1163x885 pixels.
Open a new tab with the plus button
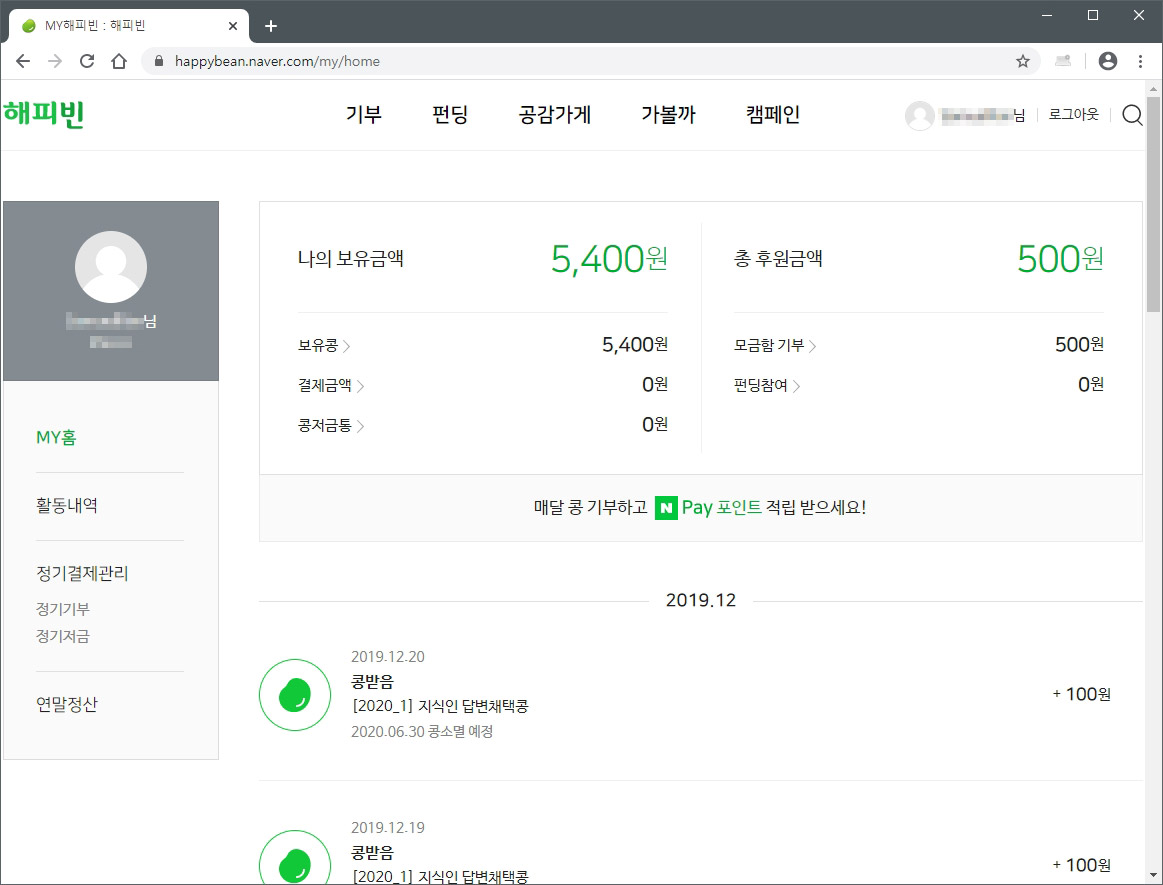271,26
